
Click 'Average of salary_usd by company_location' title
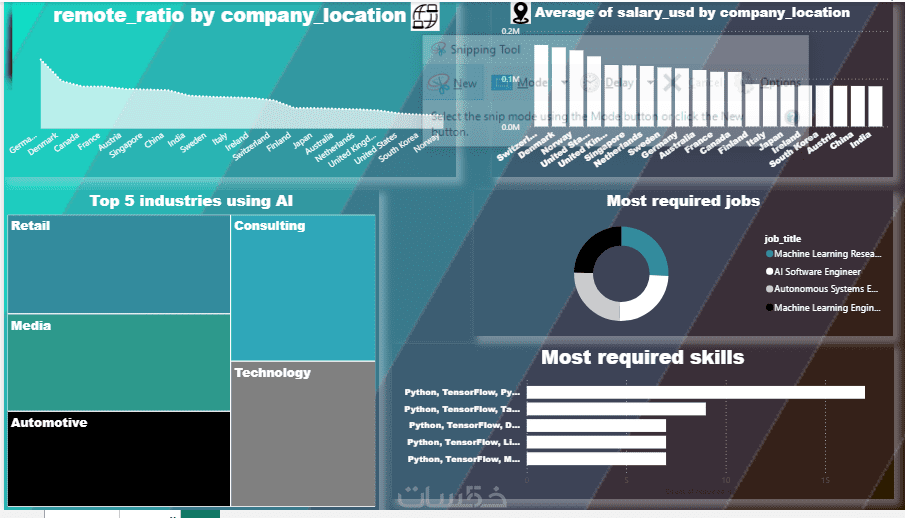click(x=692, y=12)
